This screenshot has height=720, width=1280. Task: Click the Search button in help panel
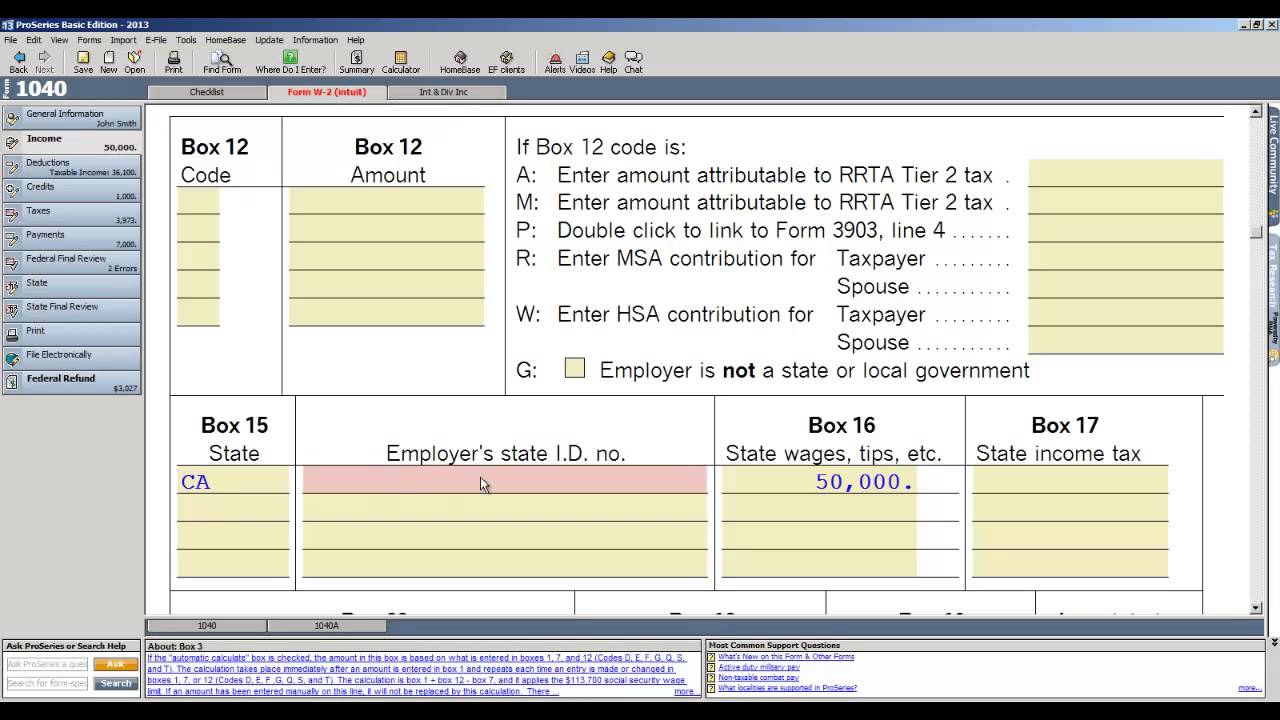pos(116,683)
